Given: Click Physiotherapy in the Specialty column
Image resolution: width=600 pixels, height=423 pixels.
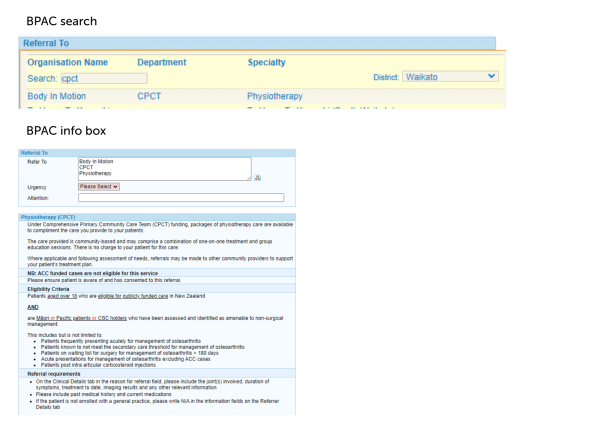Looking at the screenshot, I should (278, 96).
